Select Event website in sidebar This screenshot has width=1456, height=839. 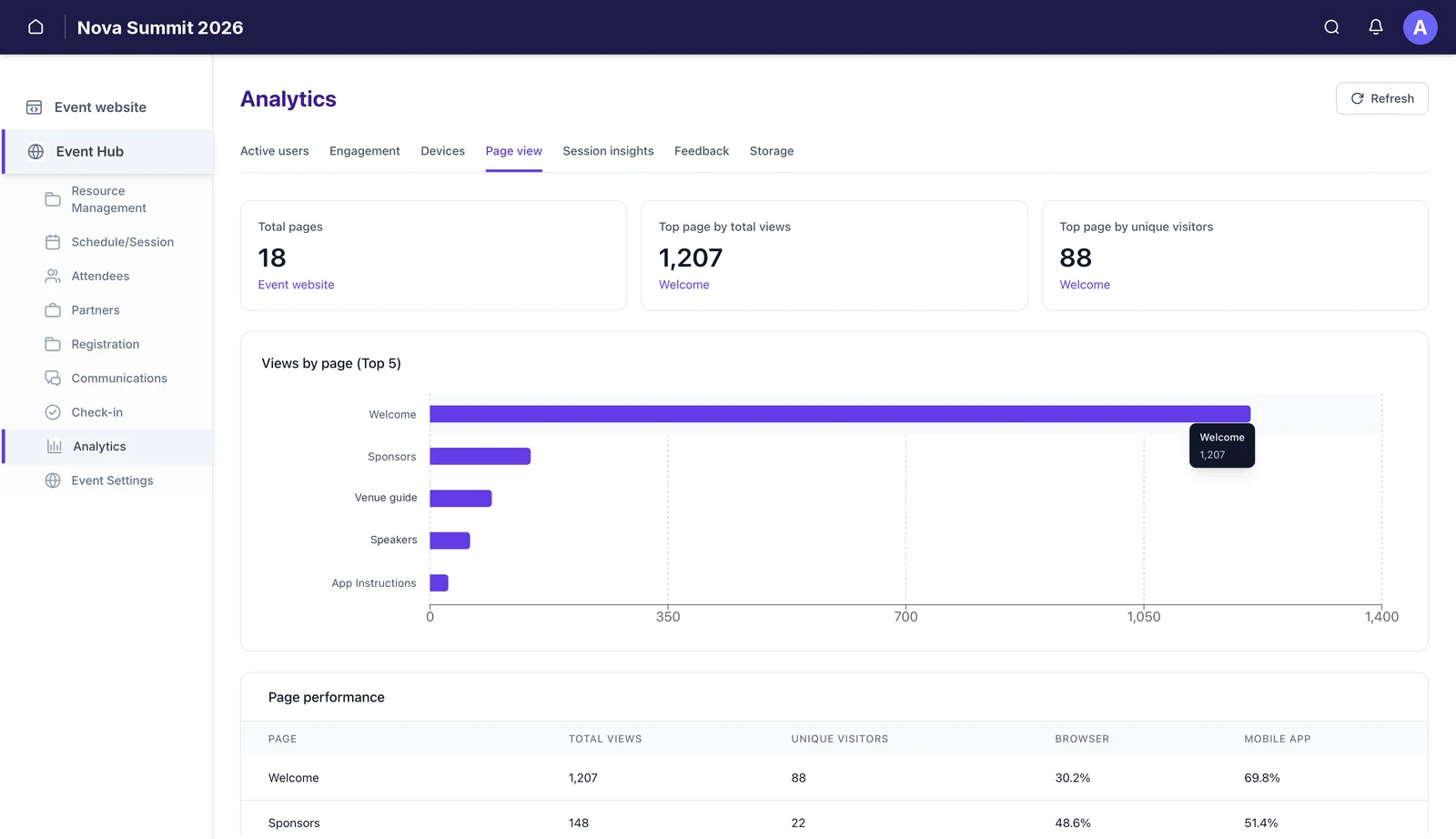(100, 107)
